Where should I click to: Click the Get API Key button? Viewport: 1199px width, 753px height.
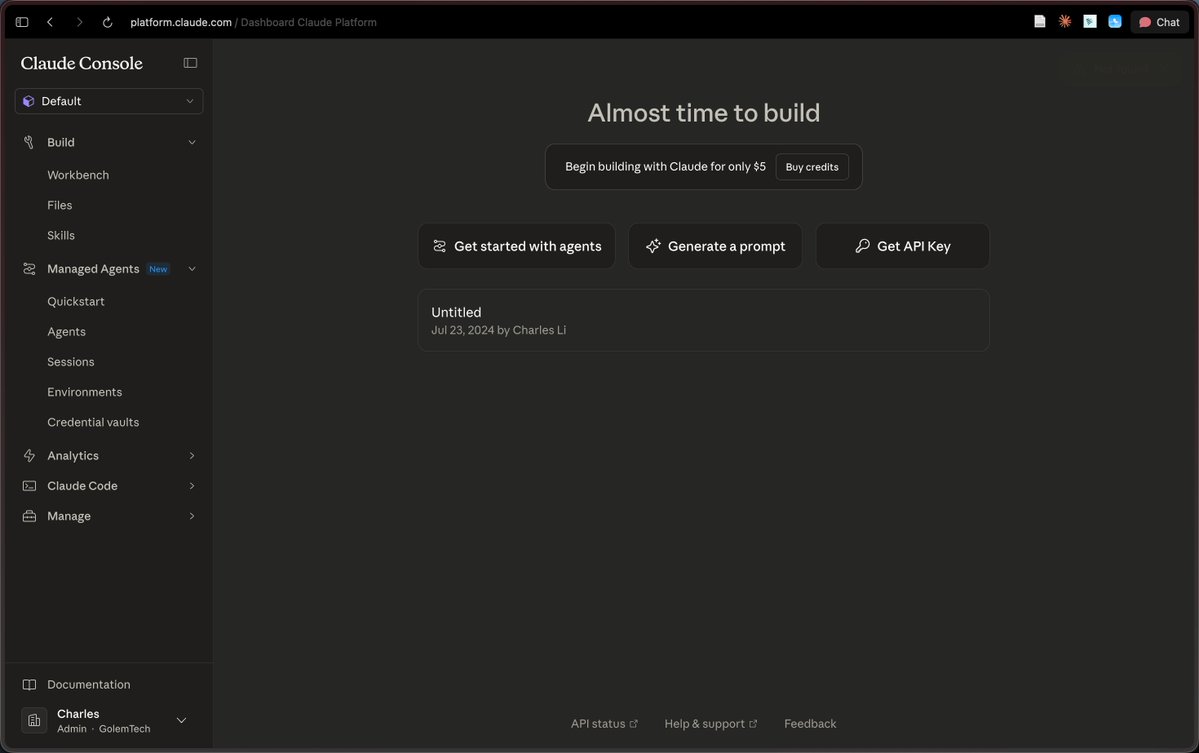pos(903,246)
